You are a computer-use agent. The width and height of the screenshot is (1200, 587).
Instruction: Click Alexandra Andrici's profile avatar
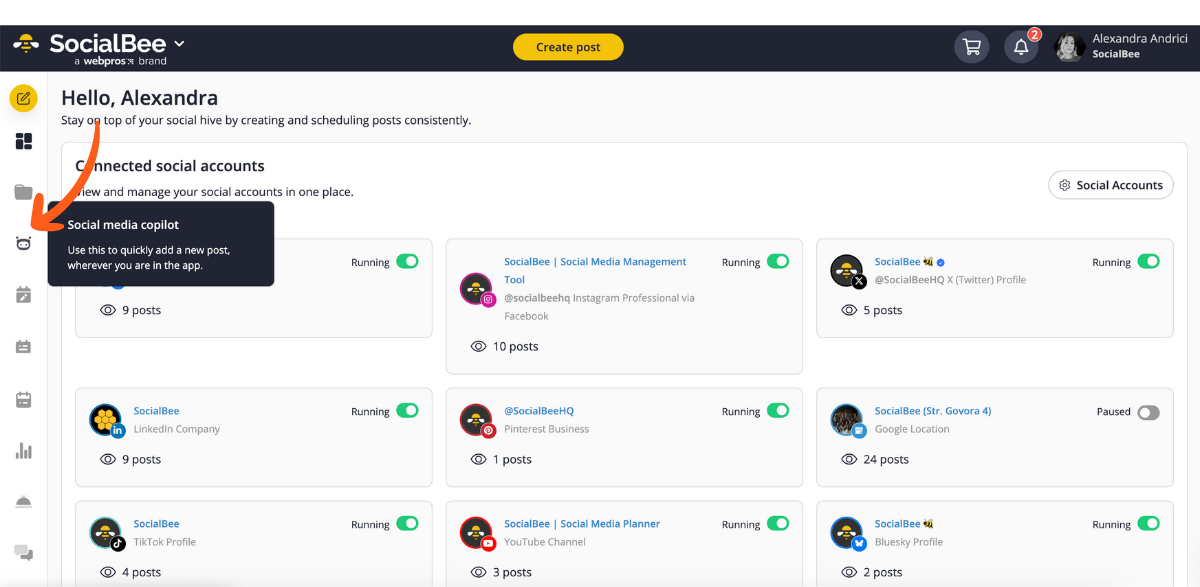[x=1069, y=46]
